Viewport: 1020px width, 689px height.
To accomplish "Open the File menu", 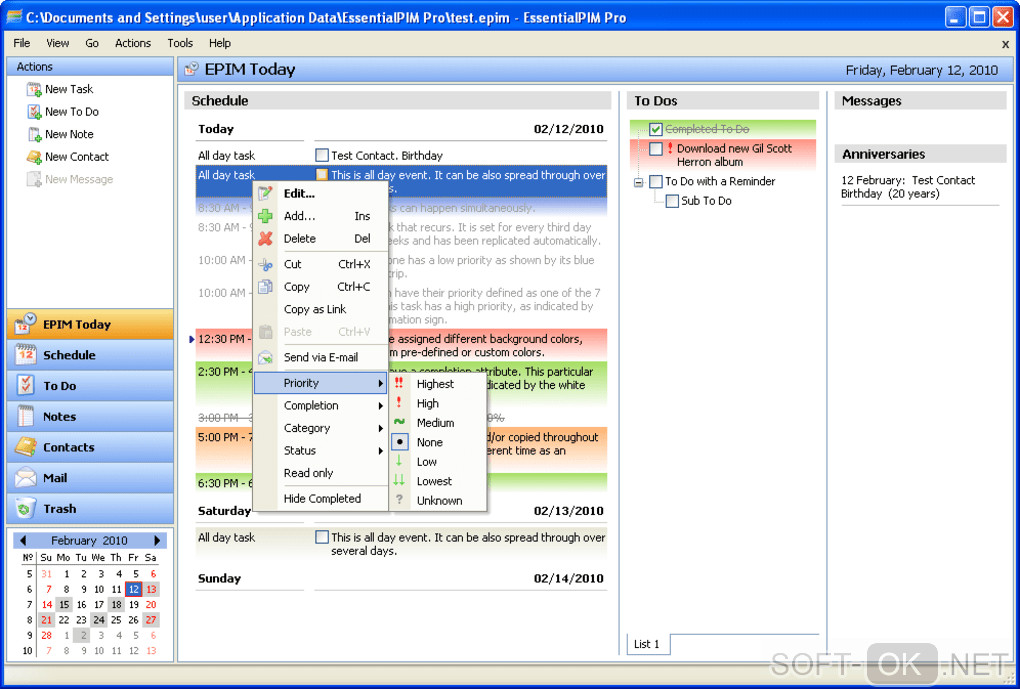I will pyautogui.click(x=21, y=43).
